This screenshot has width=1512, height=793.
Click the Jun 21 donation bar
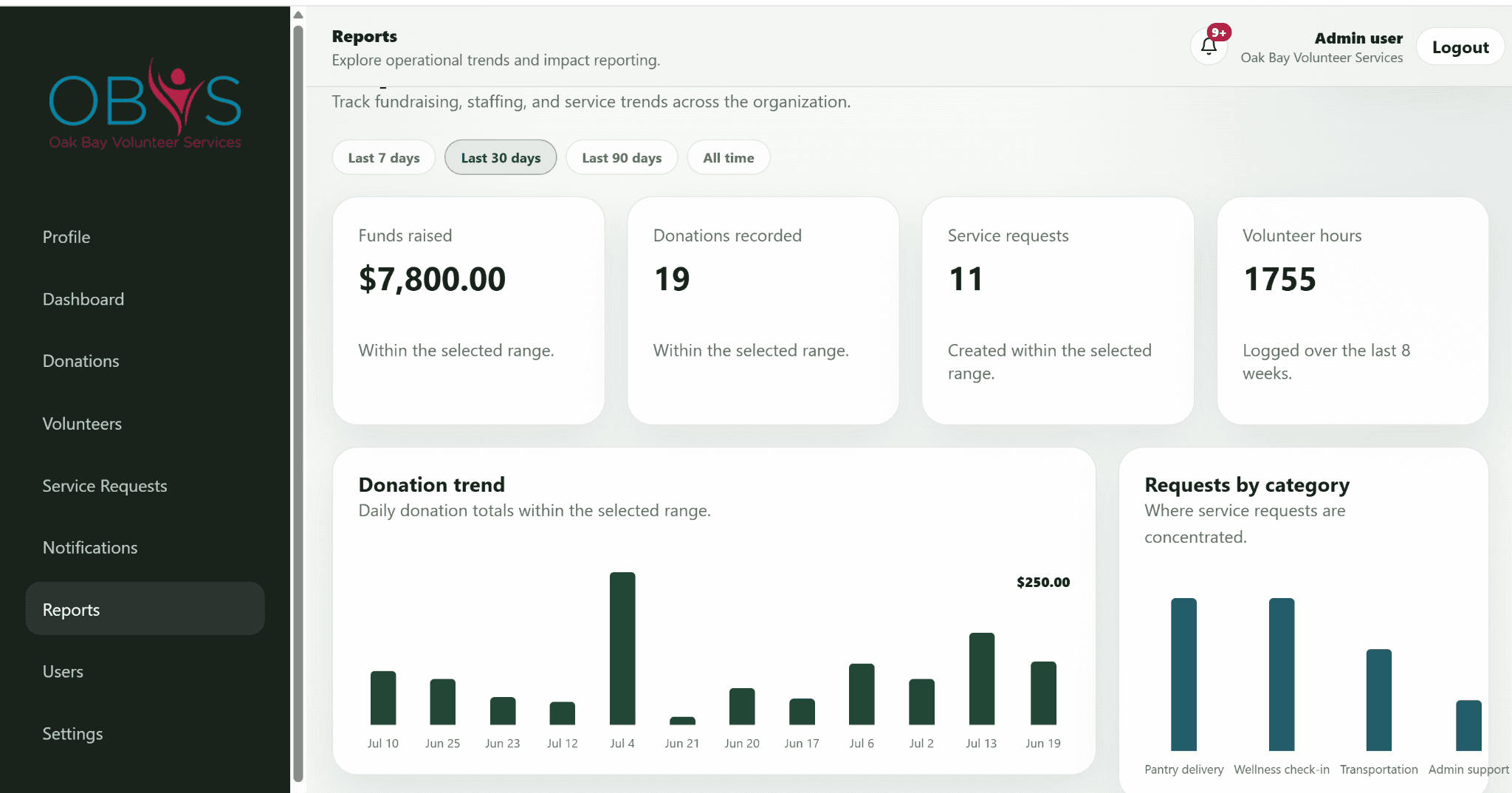tap(682, 721)
